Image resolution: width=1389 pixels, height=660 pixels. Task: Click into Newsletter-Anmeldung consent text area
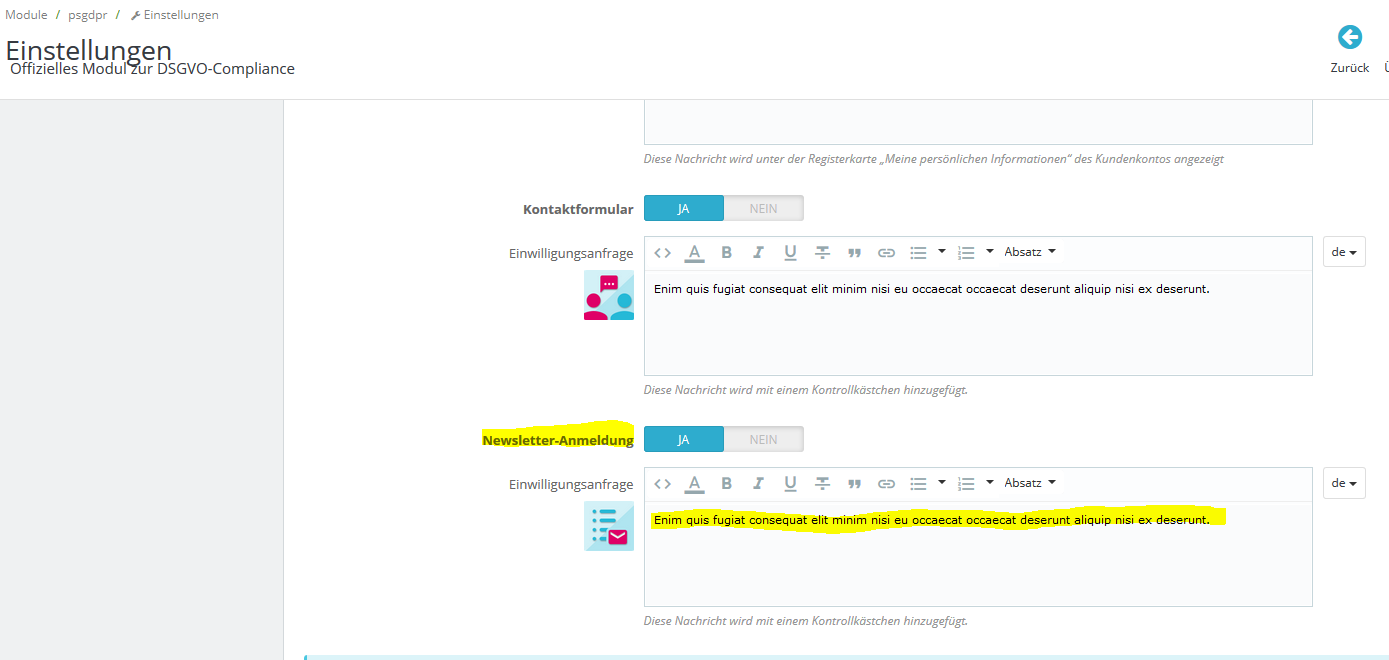tap(978, 554)
